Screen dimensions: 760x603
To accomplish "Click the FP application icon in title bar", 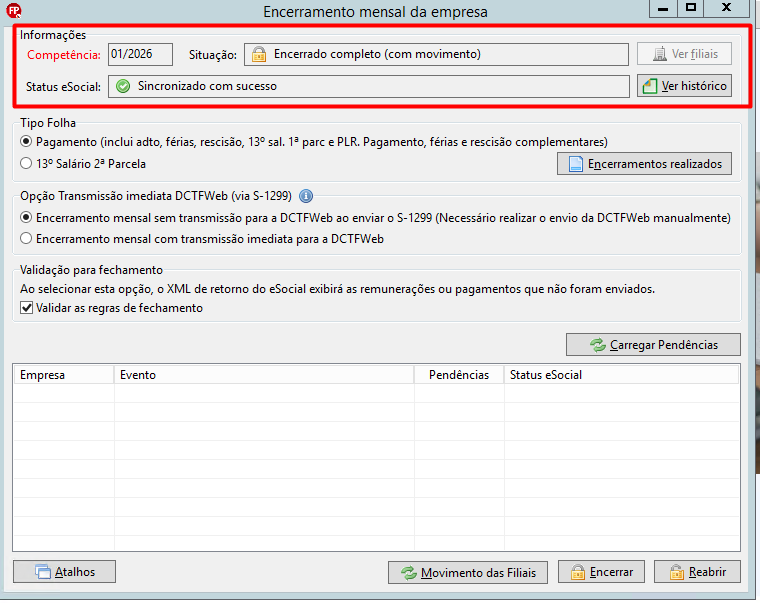I will pos(14,10).
